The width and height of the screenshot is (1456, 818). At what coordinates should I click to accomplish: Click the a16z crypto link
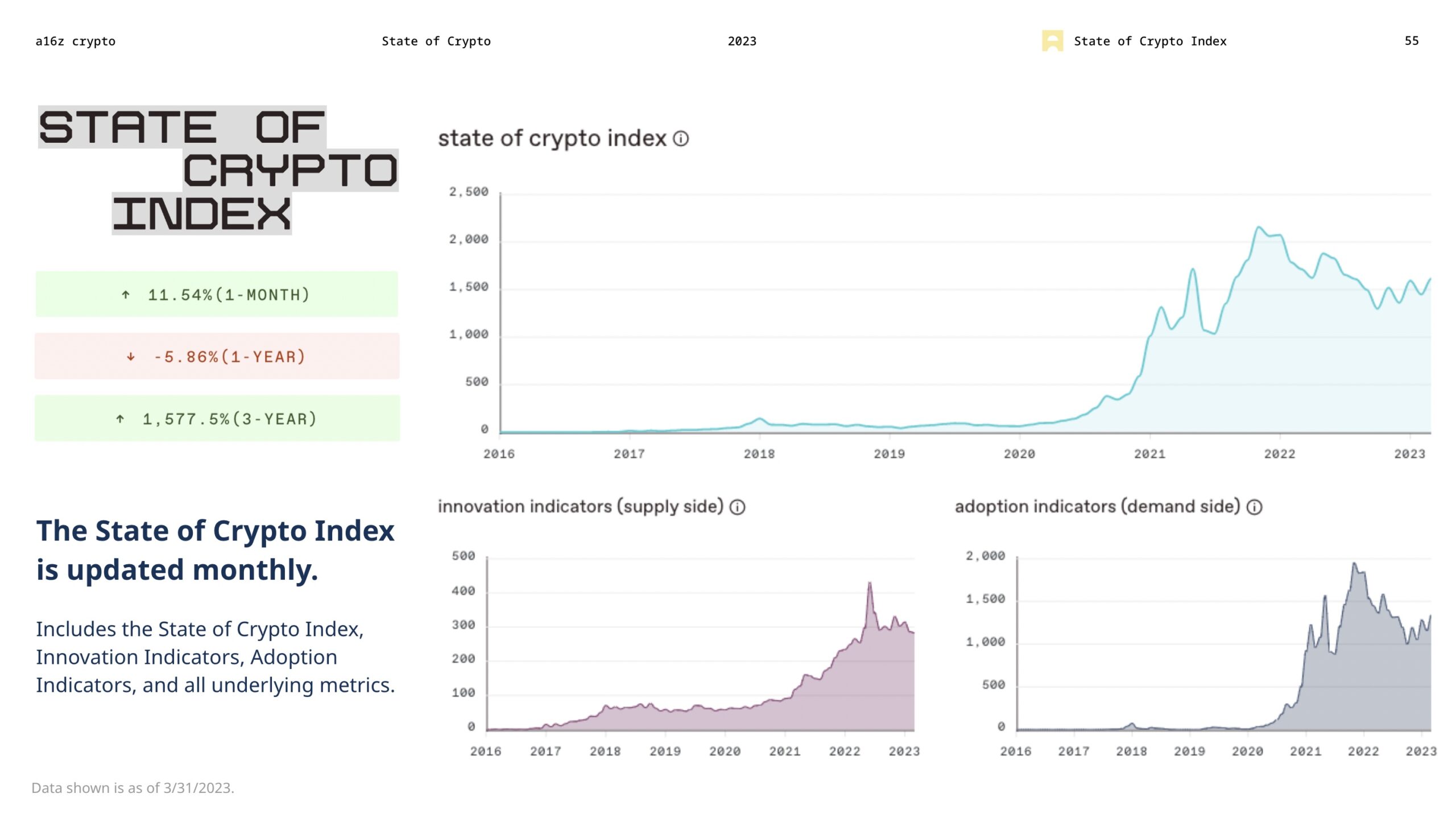point(76,40)
